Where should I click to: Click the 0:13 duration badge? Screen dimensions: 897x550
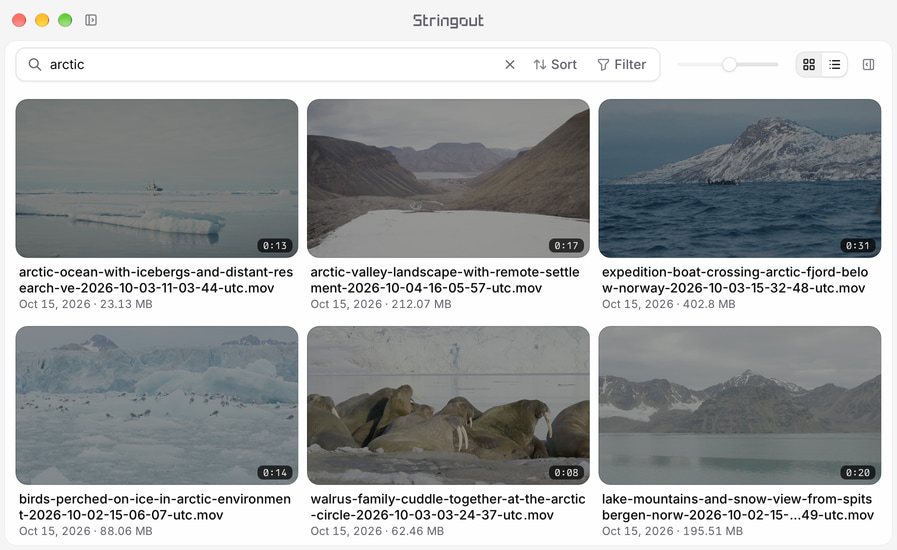pyautogui.click(x=275, y=246)
